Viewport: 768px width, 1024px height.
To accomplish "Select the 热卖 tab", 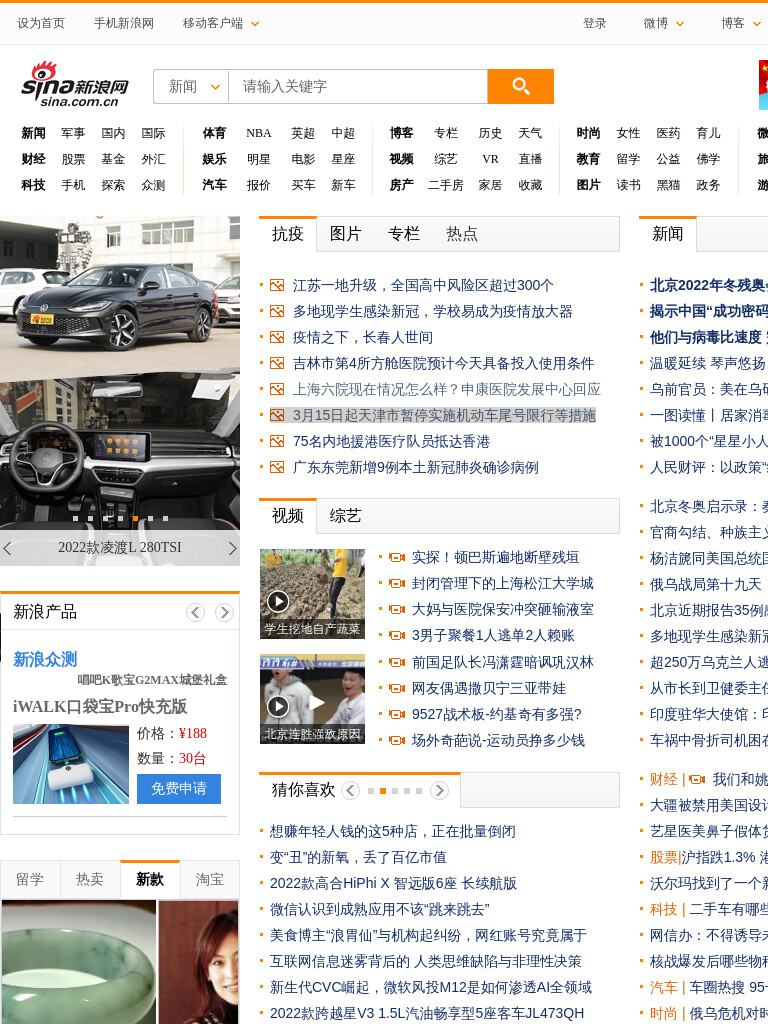I will (90, 880).
